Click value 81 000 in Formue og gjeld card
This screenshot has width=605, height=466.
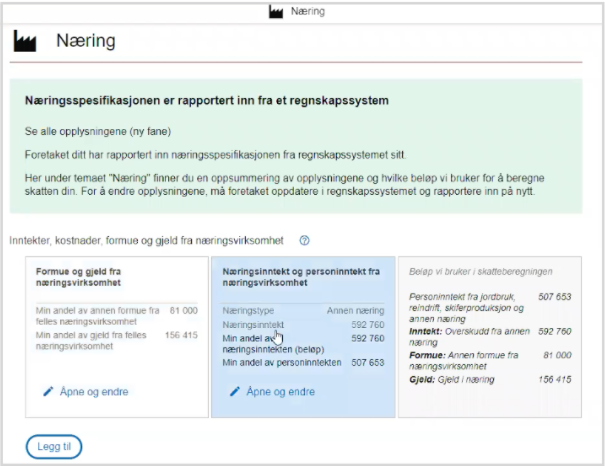183,311
